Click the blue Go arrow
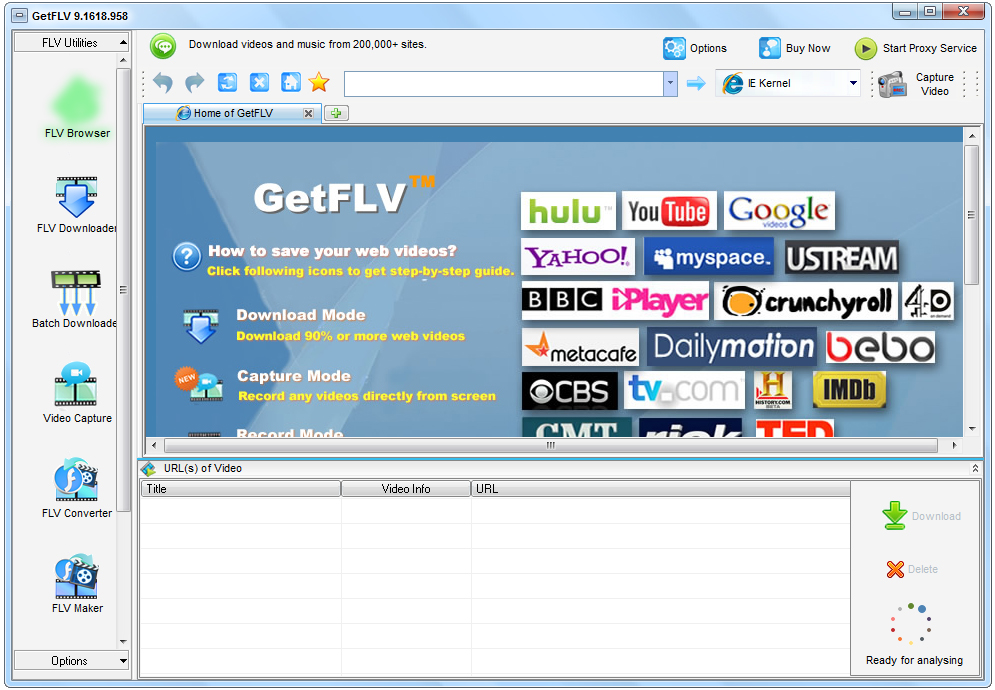The height and width of the screenshot is (690, 995). 696,83
